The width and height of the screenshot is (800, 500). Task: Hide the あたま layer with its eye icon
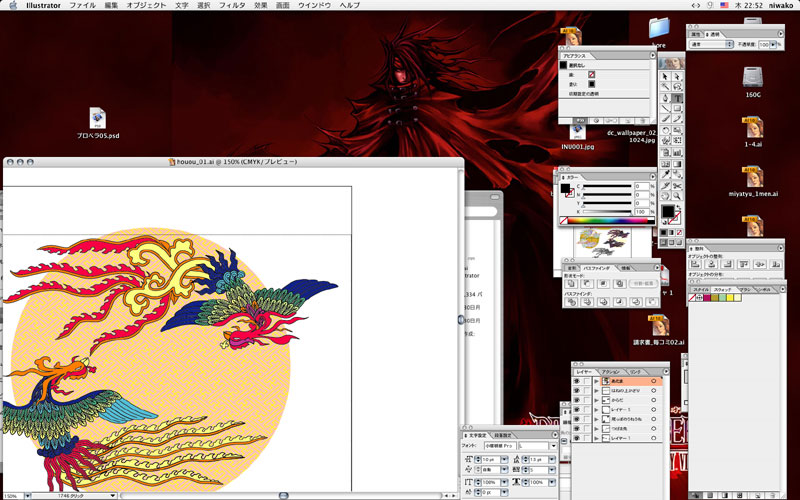click(x=577, y=381)
